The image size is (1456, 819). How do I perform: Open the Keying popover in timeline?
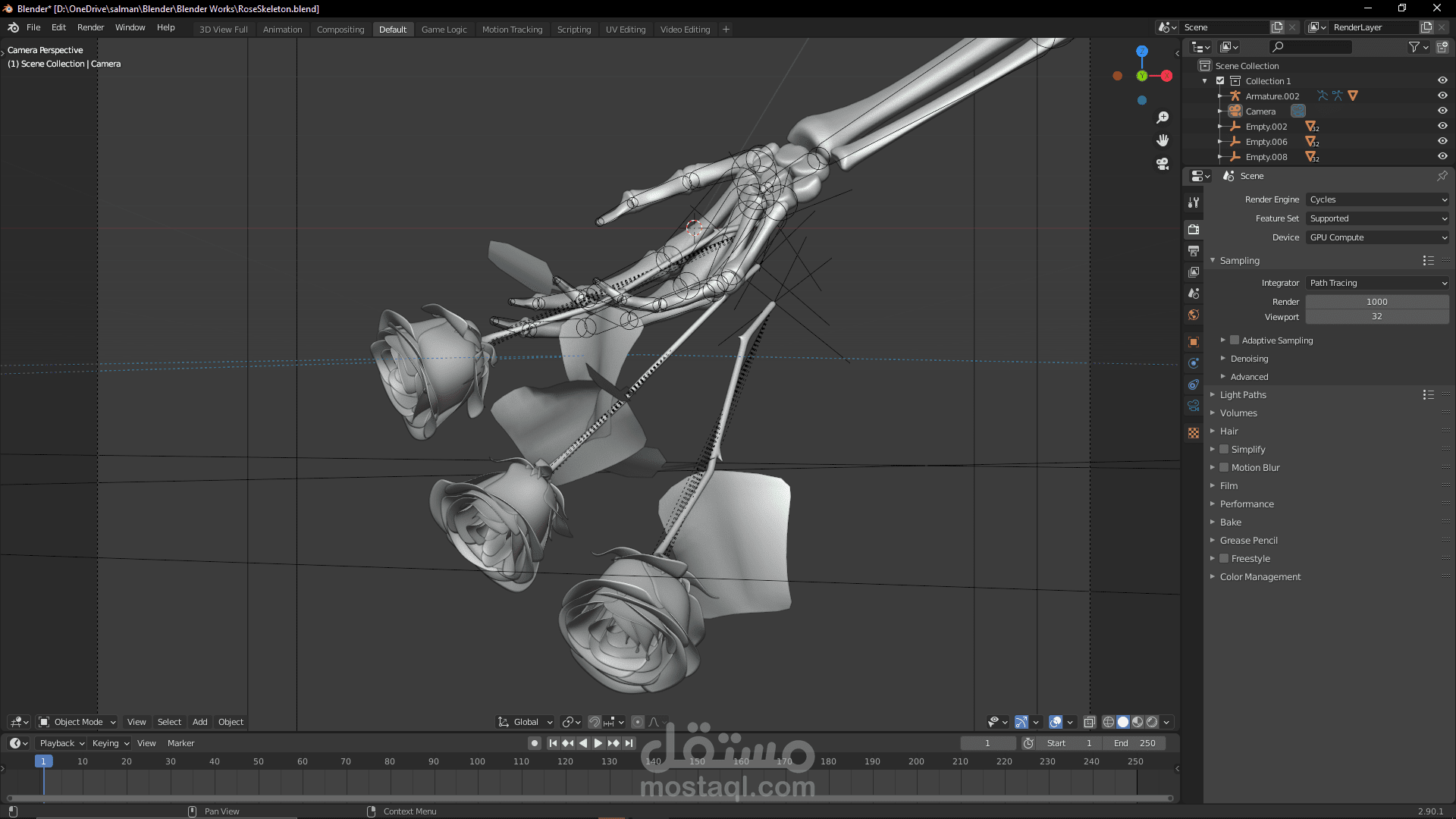[x=110, y=743]
